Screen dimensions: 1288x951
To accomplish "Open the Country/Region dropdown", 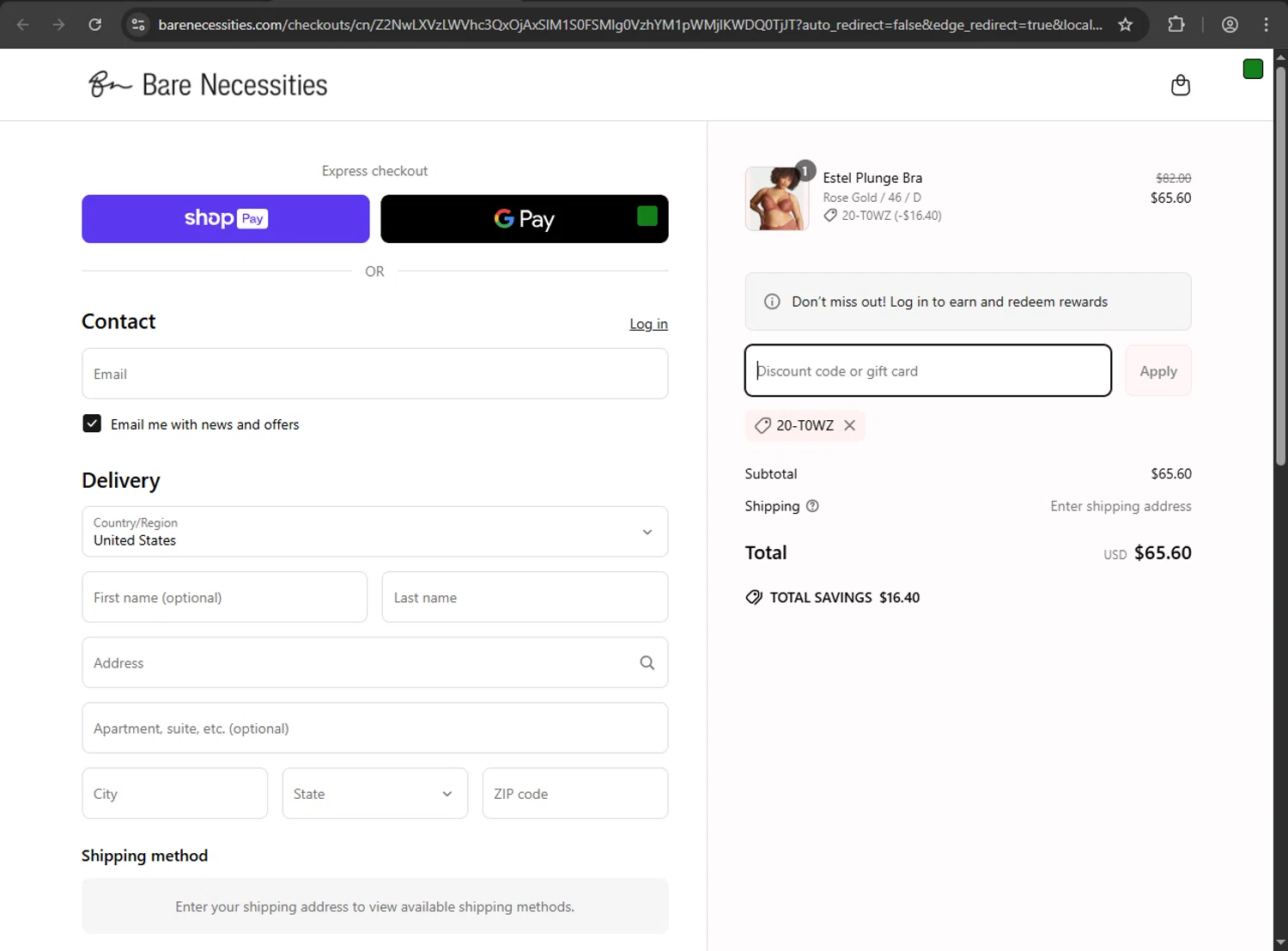I will pyautogui.click(x=375, y=532).
